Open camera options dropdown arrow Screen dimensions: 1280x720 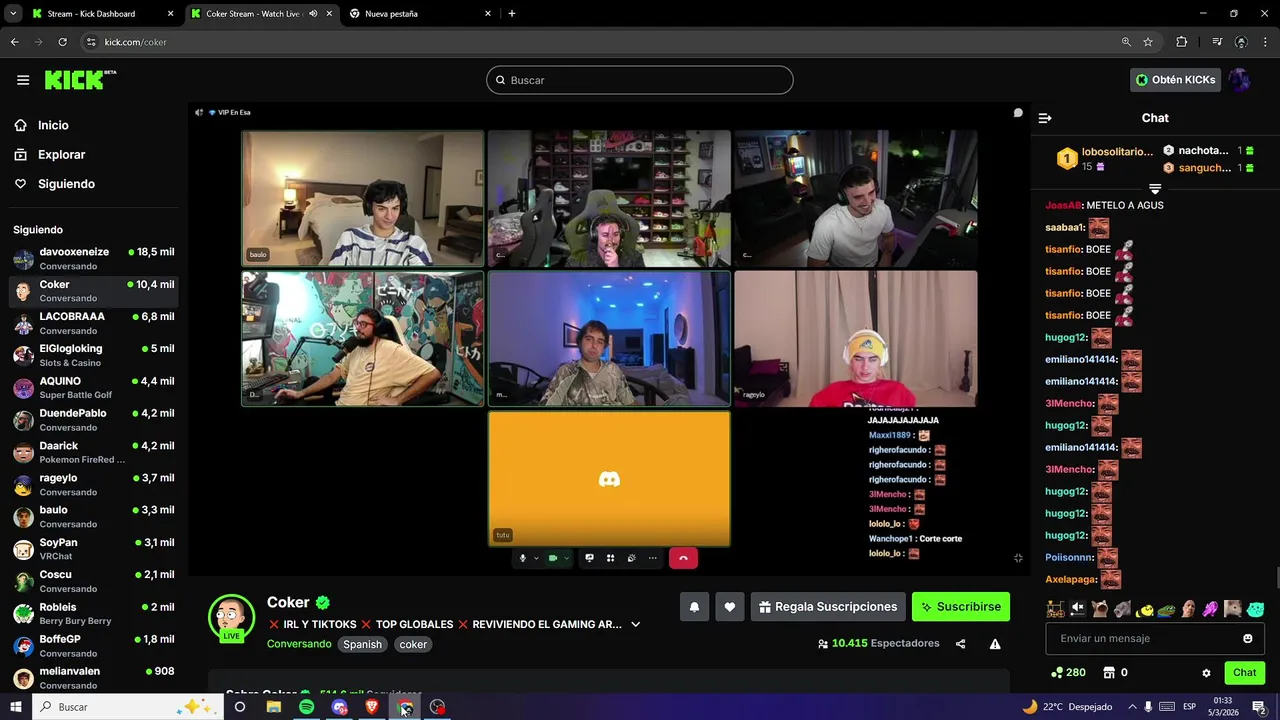point(566,558)
